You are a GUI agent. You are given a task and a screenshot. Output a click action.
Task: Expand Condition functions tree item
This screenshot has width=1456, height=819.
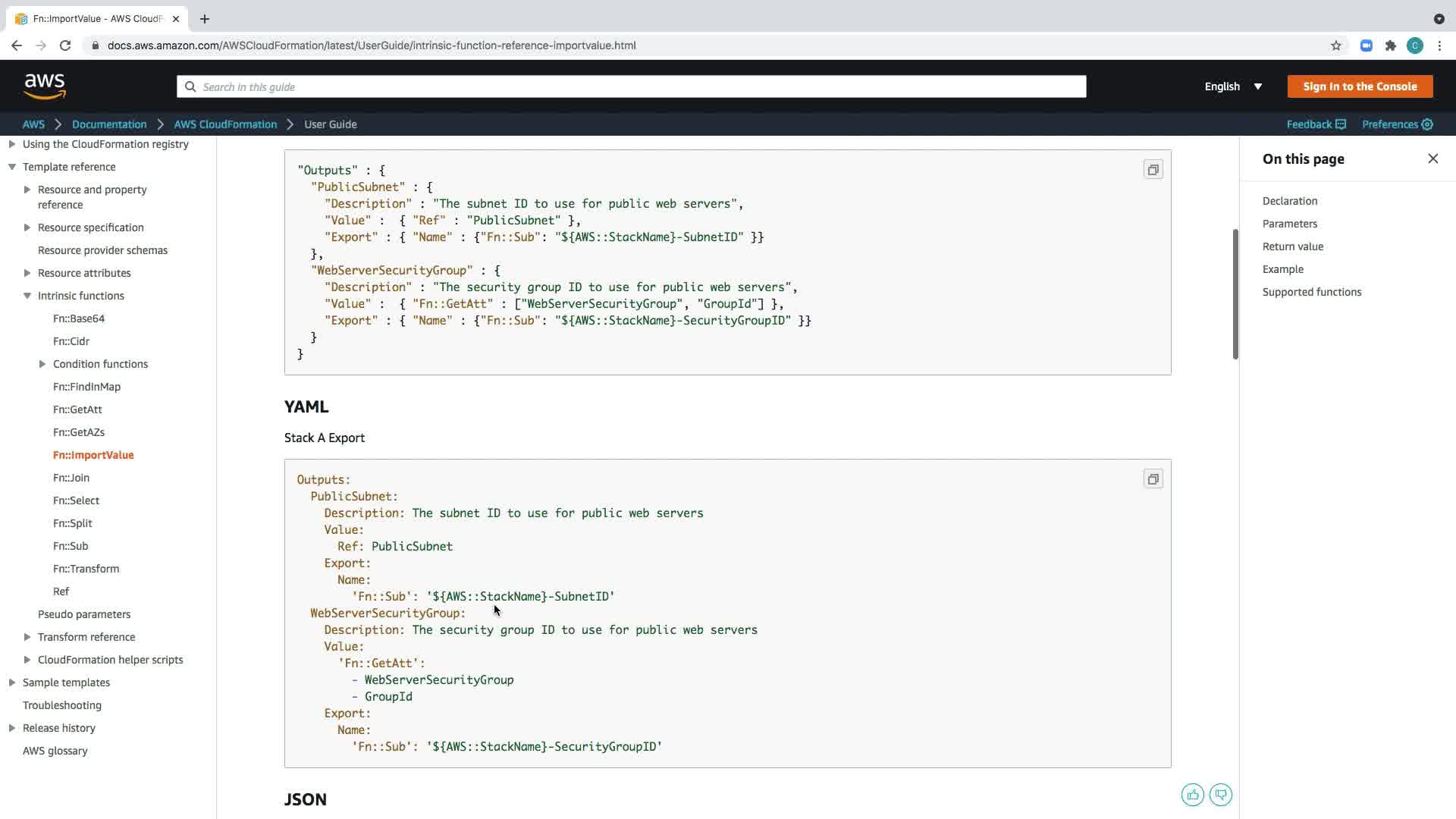click(x=42, y=364)
